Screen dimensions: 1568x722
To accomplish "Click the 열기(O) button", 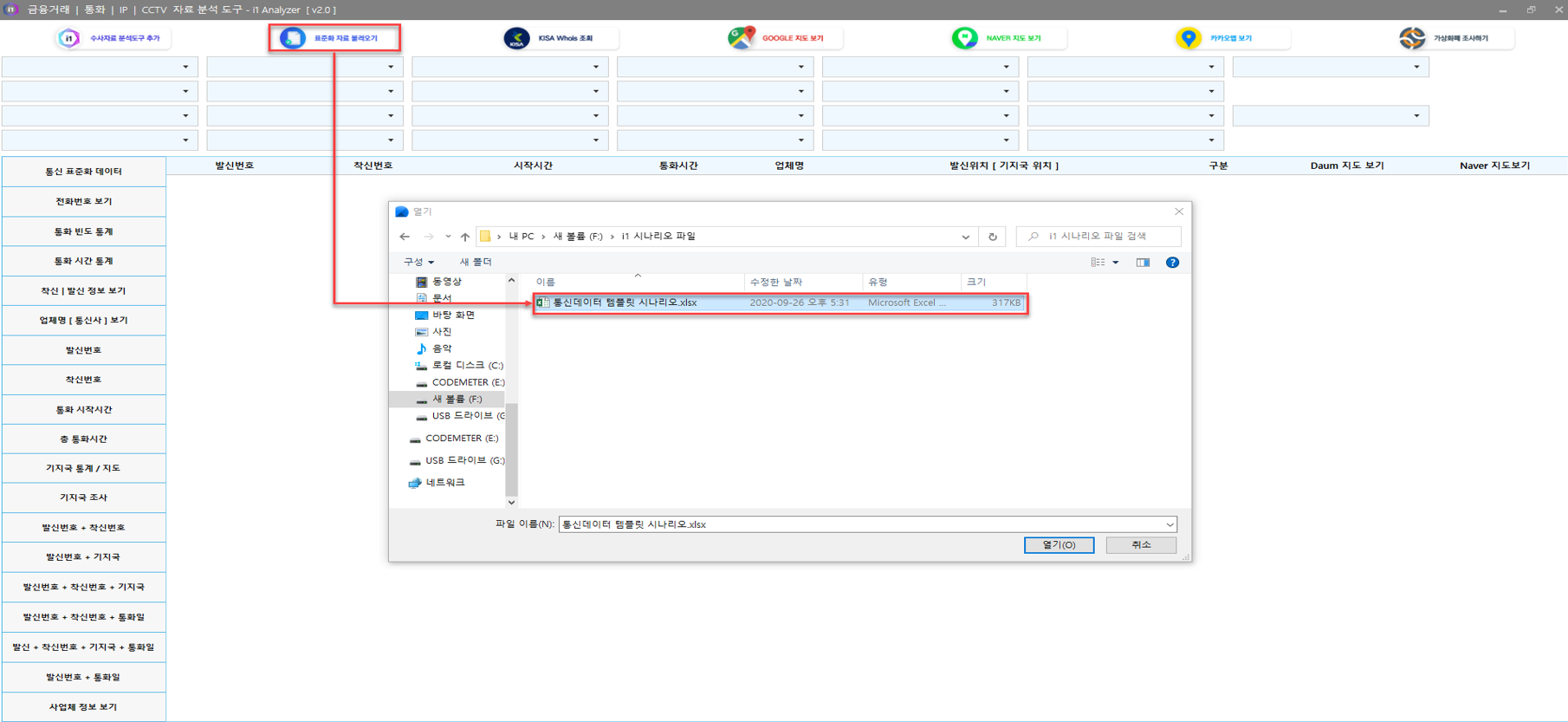I will click(x=1059, y=545).
